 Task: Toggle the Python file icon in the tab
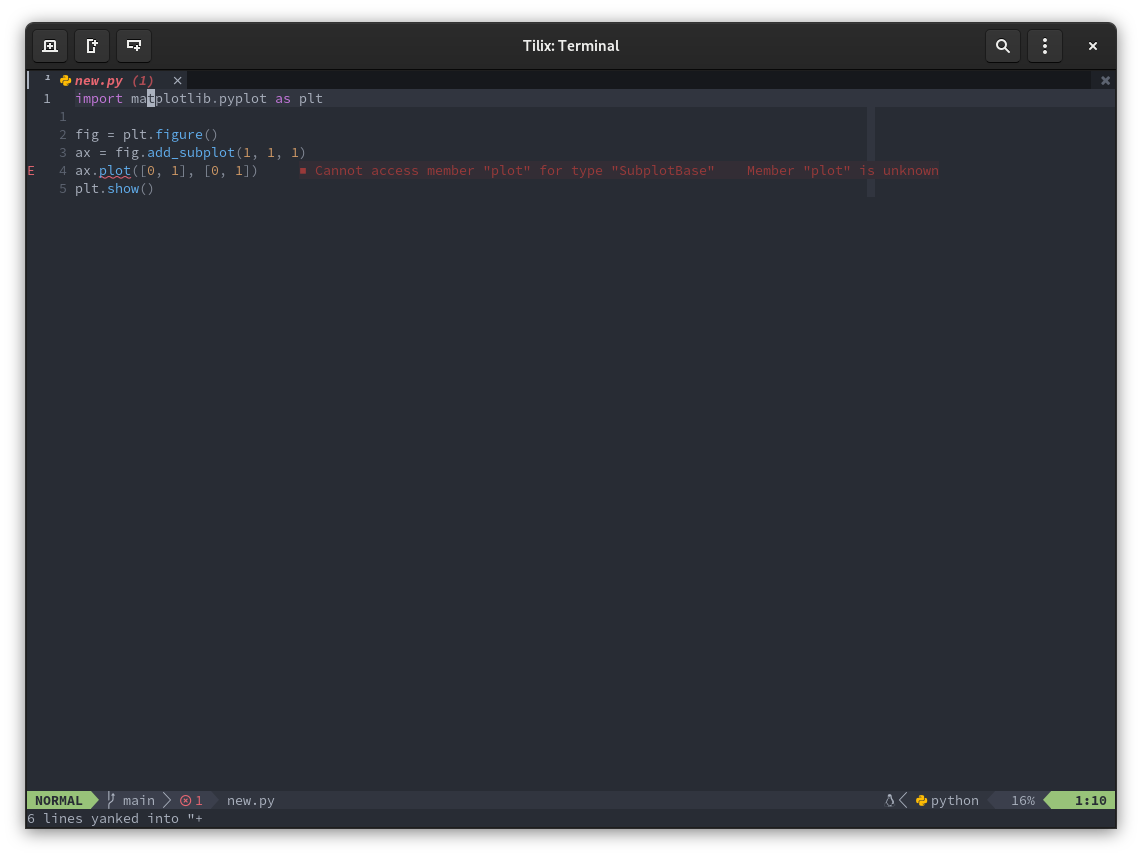(64, 80)
